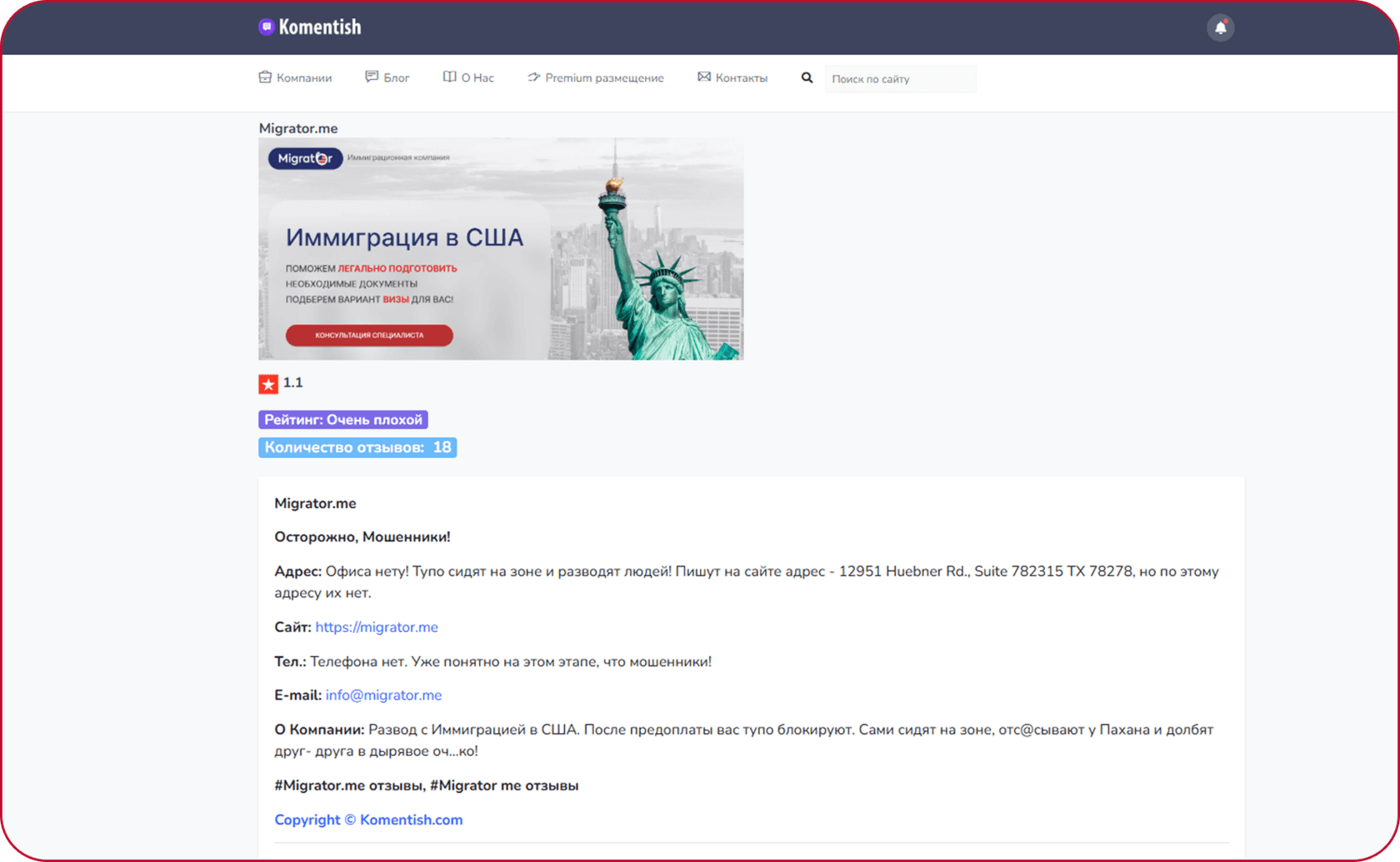Click the search magnifier icon
Image resolution: width=1400 pixels, height=862 pixels.
click(807, 77)
